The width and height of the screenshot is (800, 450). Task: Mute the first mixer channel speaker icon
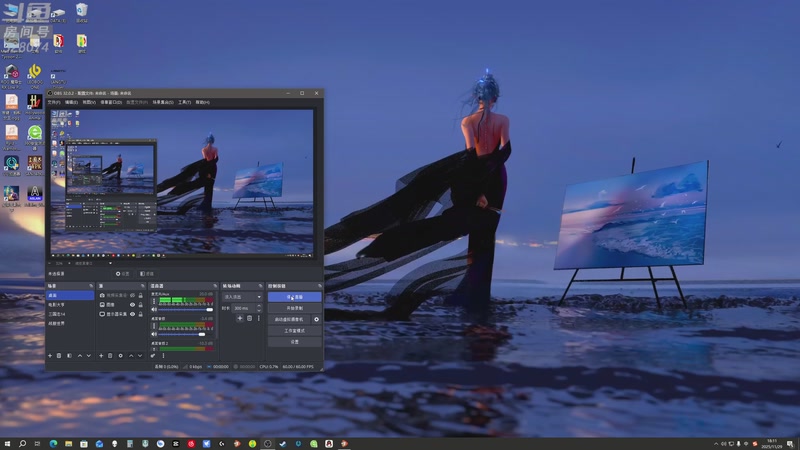tap(154, 310)
